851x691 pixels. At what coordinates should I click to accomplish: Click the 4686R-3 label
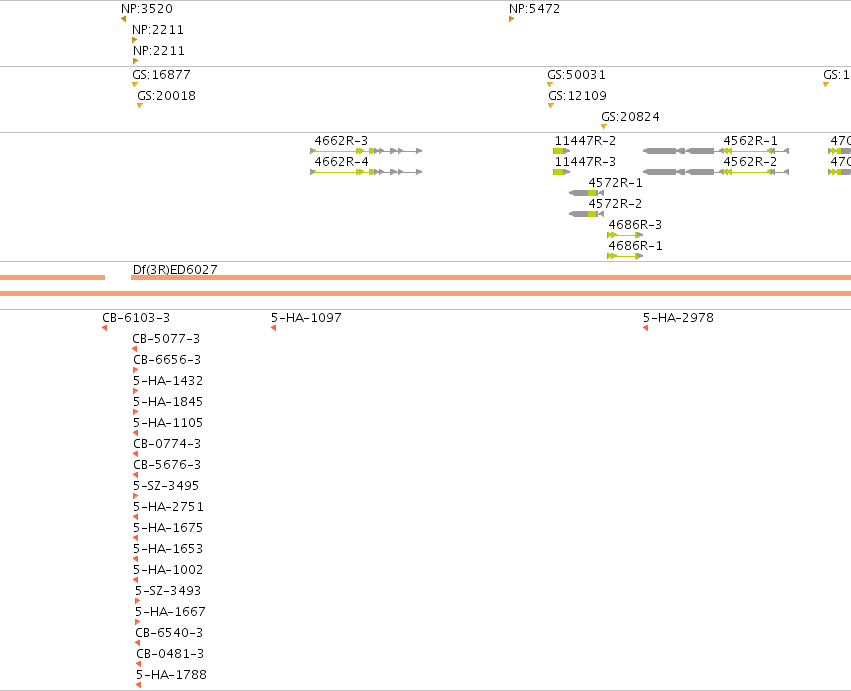click(x=635, y=225)
